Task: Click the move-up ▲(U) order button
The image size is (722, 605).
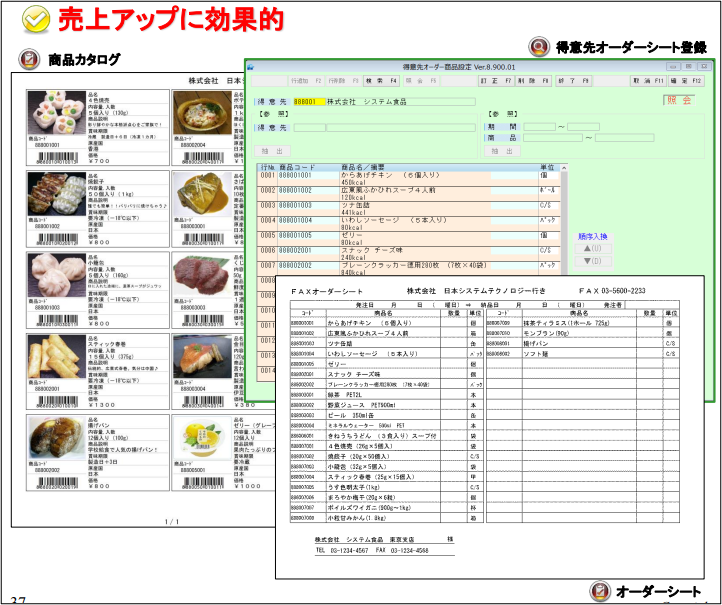Action: (x=593, y=249)
